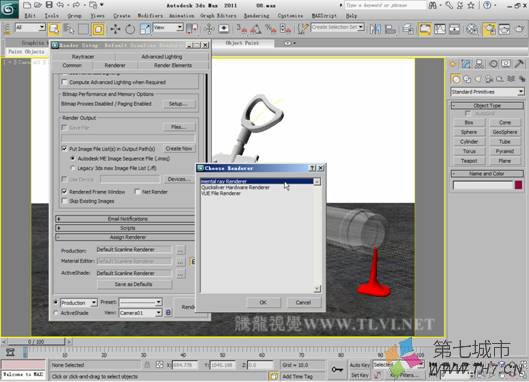Viewport: 529px width, 382px height.
Task: Open the Rendered Frame Window toolbar icon
Action: pos(504,29)
